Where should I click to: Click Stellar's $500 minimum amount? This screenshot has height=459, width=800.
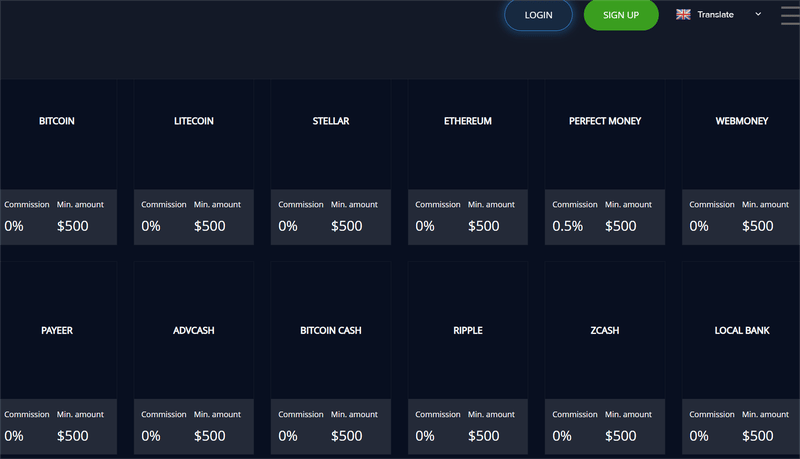click(346, 226)
